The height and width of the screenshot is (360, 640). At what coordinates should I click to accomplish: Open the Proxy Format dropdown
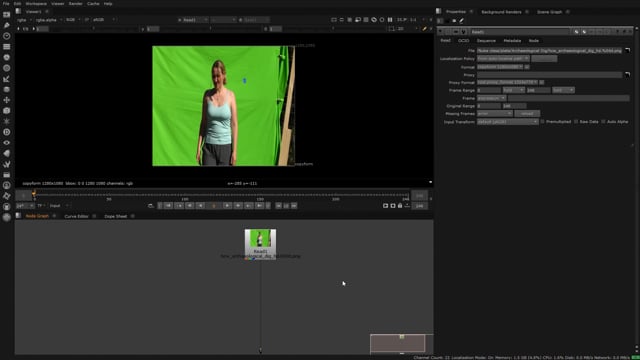coord(507,82)
